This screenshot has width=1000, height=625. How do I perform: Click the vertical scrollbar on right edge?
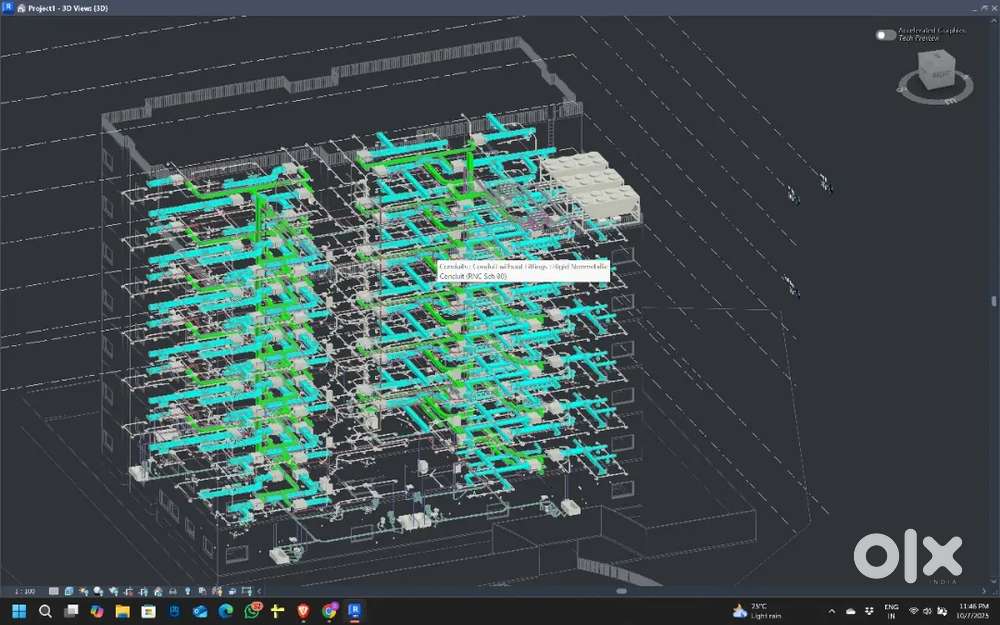pos(994,300)
